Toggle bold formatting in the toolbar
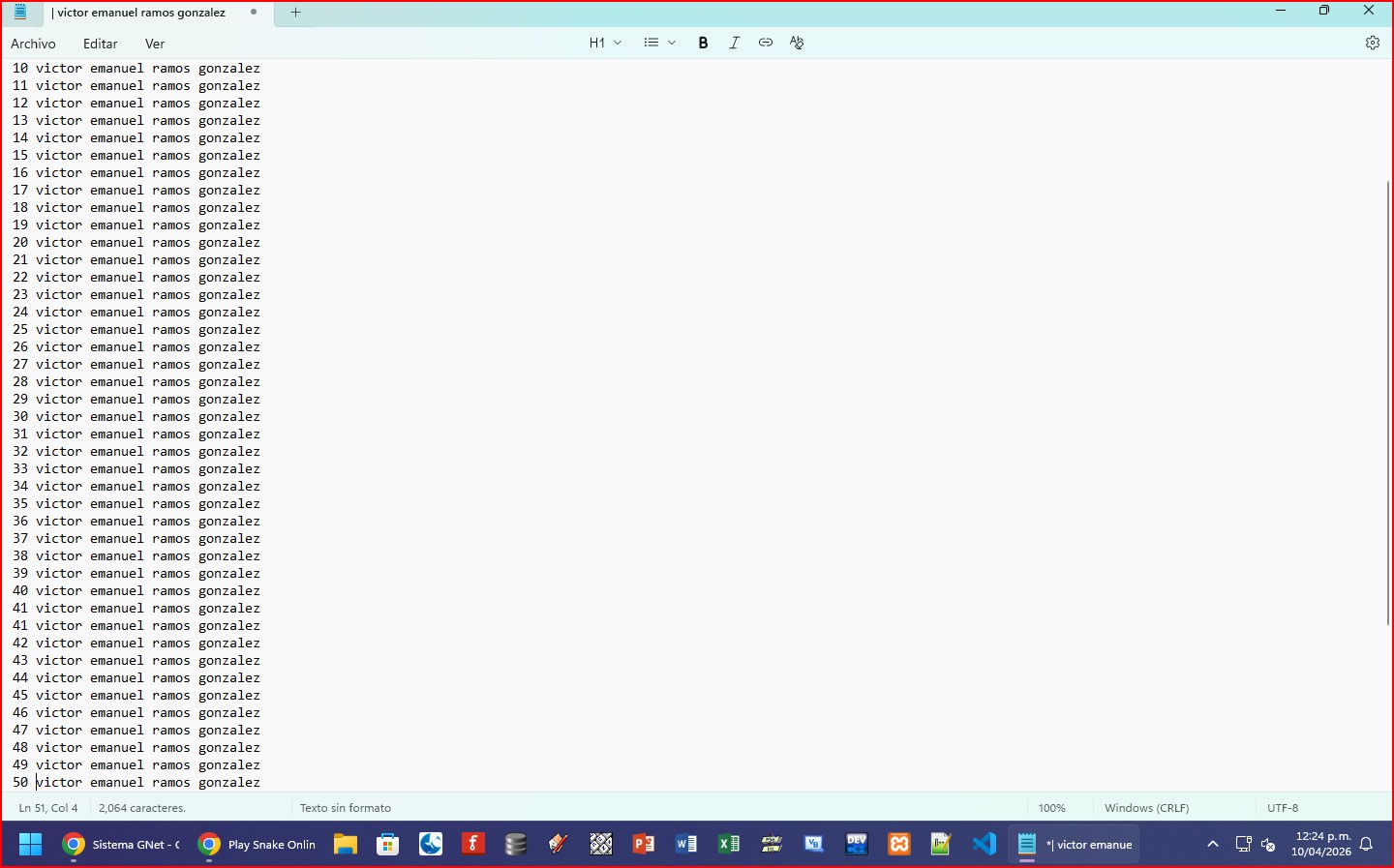The width and height of the screenshot is (1394, 868). point(703,43)
